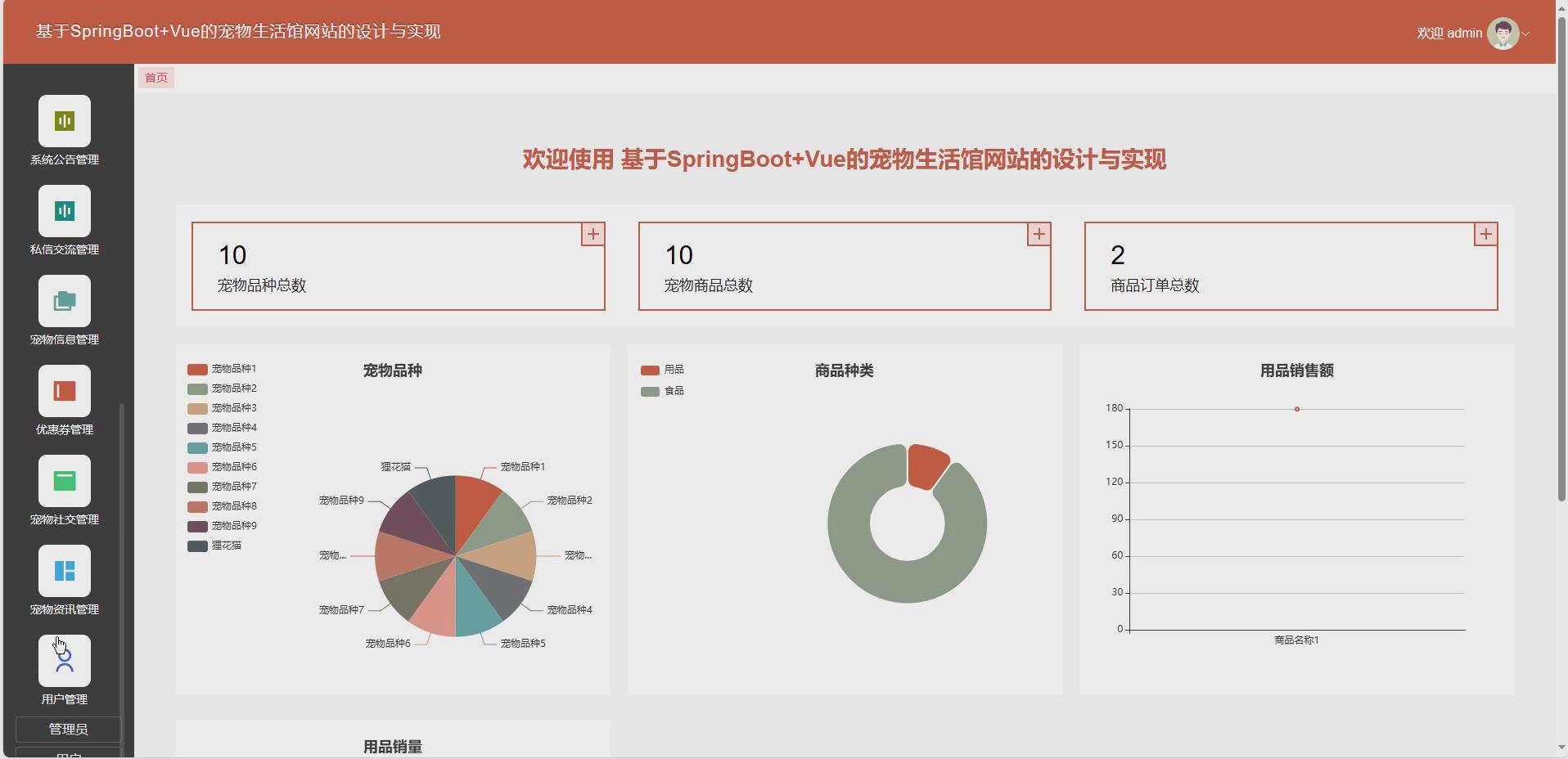The width and height of the screenshot is (1568, 759).
Task: Toggle 宠物品种3 legend entry
Action: click(222, 408)
